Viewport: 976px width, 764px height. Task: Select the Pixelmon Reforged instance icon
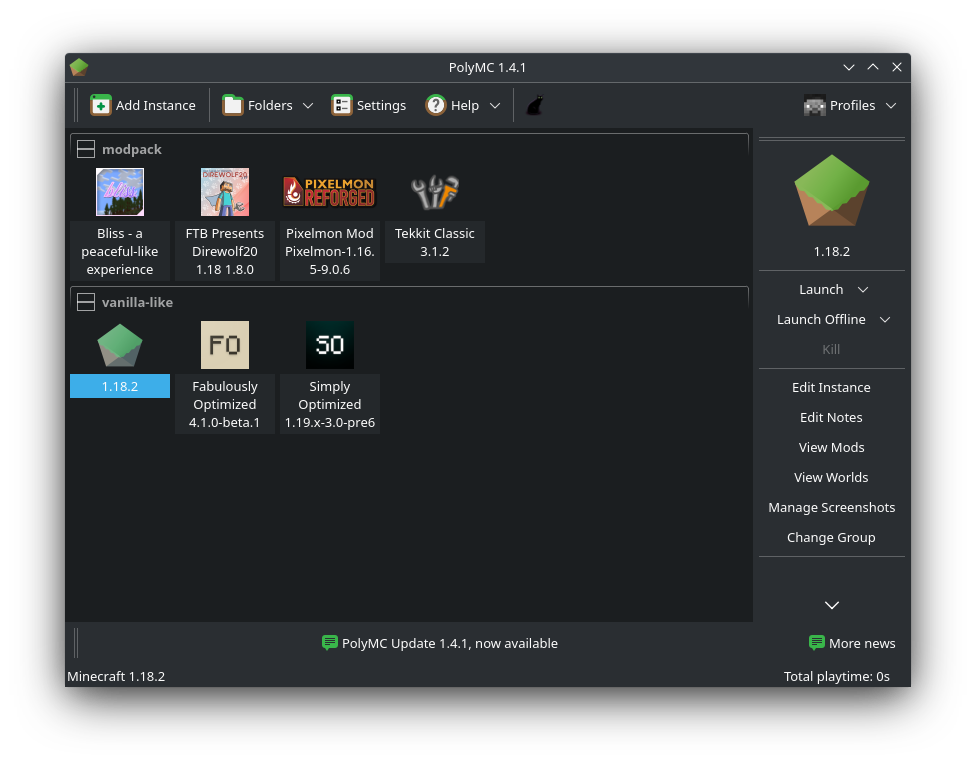[x=329, y=192]
